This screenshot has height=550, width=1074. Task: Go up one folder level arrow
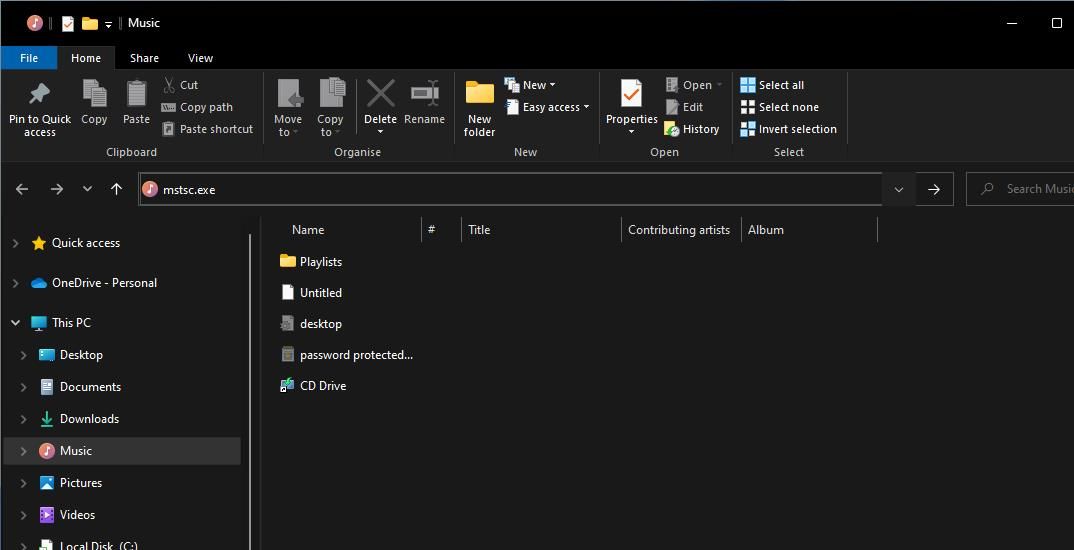tap(116, 189)
